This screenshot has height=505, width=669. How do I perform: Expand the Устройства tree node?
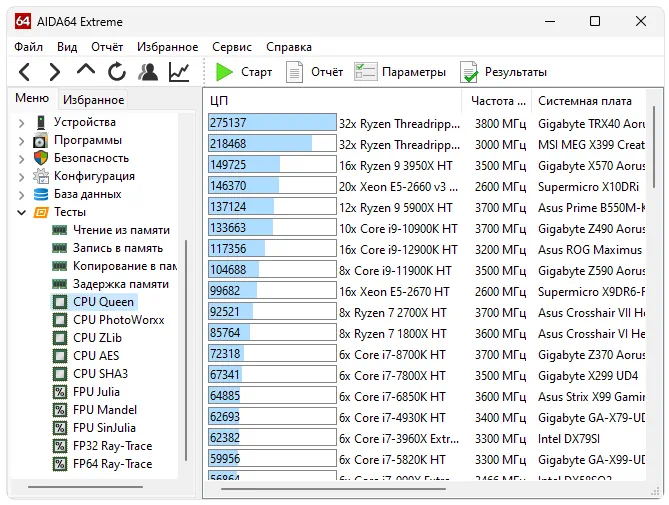21,123
